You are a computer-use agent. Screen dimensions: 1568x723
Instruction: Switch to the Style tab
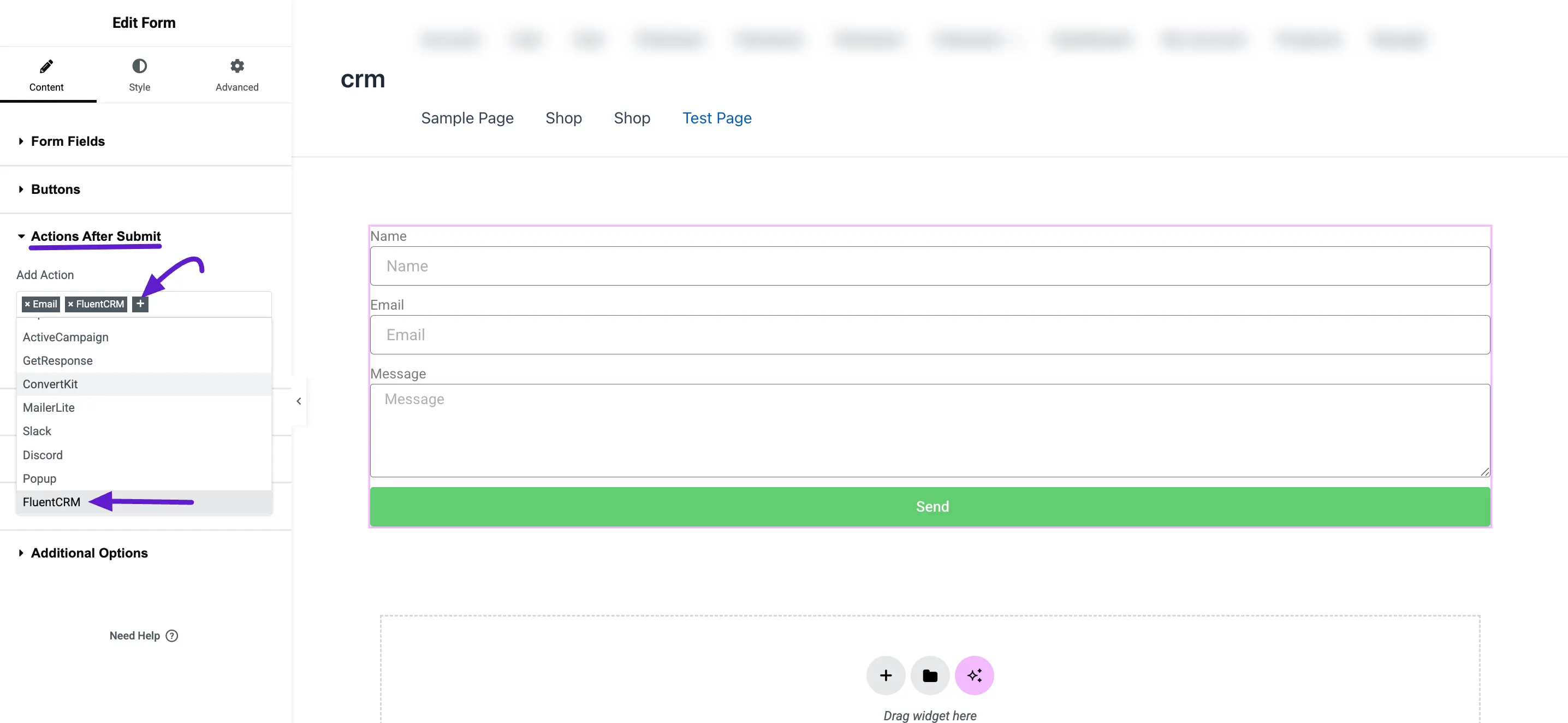coord(139,75)
